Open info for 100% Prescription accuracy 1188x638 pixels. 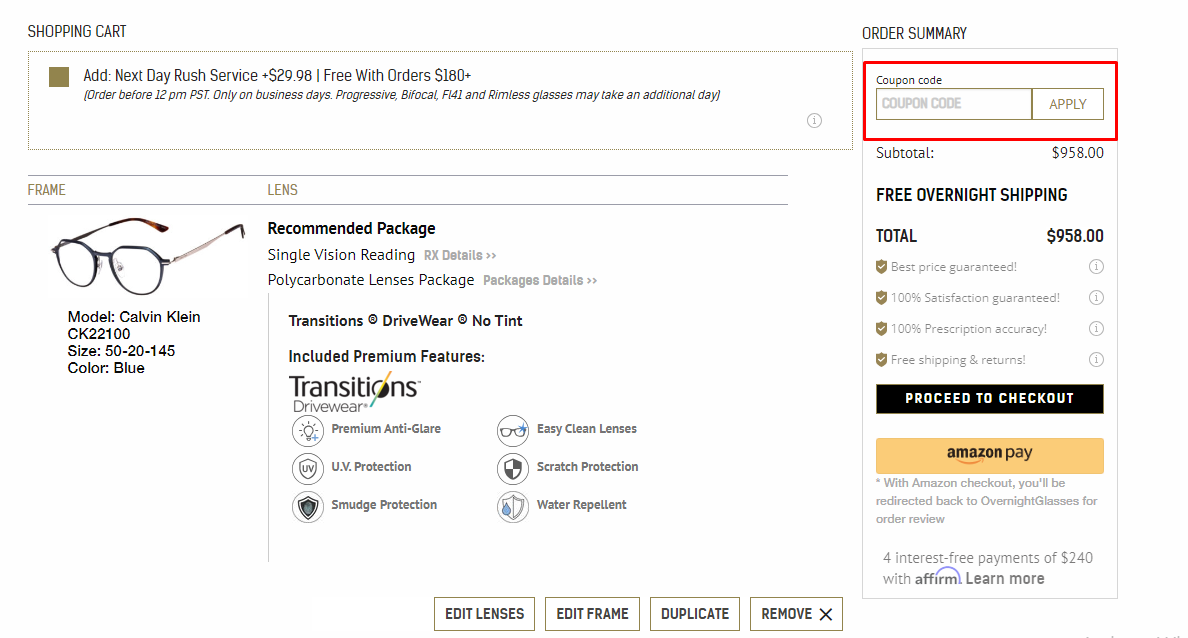(1096, 329)
